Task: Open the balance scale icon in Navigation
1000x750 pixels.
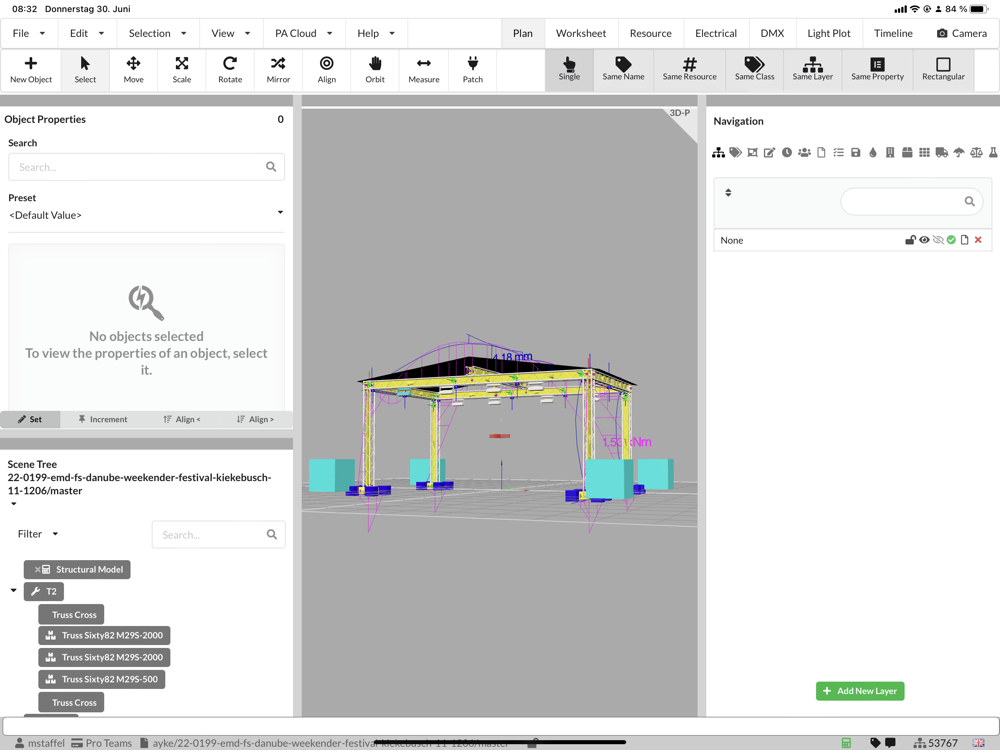Action: click(976, 152)
